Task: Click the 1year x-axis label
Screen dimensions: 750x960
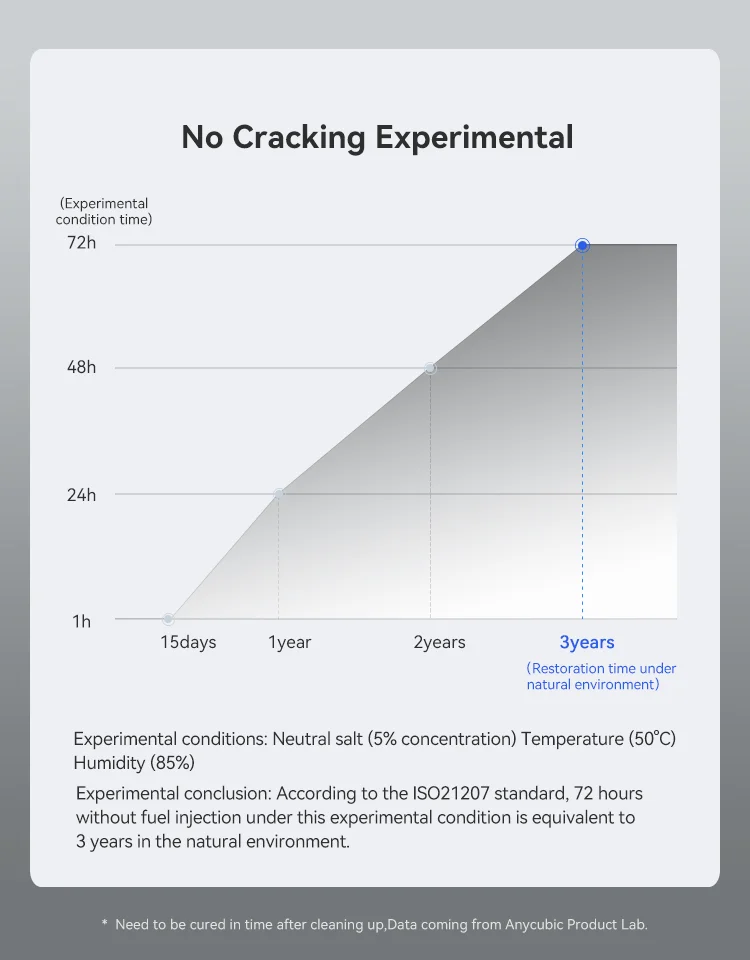Action: coord(290,642)
